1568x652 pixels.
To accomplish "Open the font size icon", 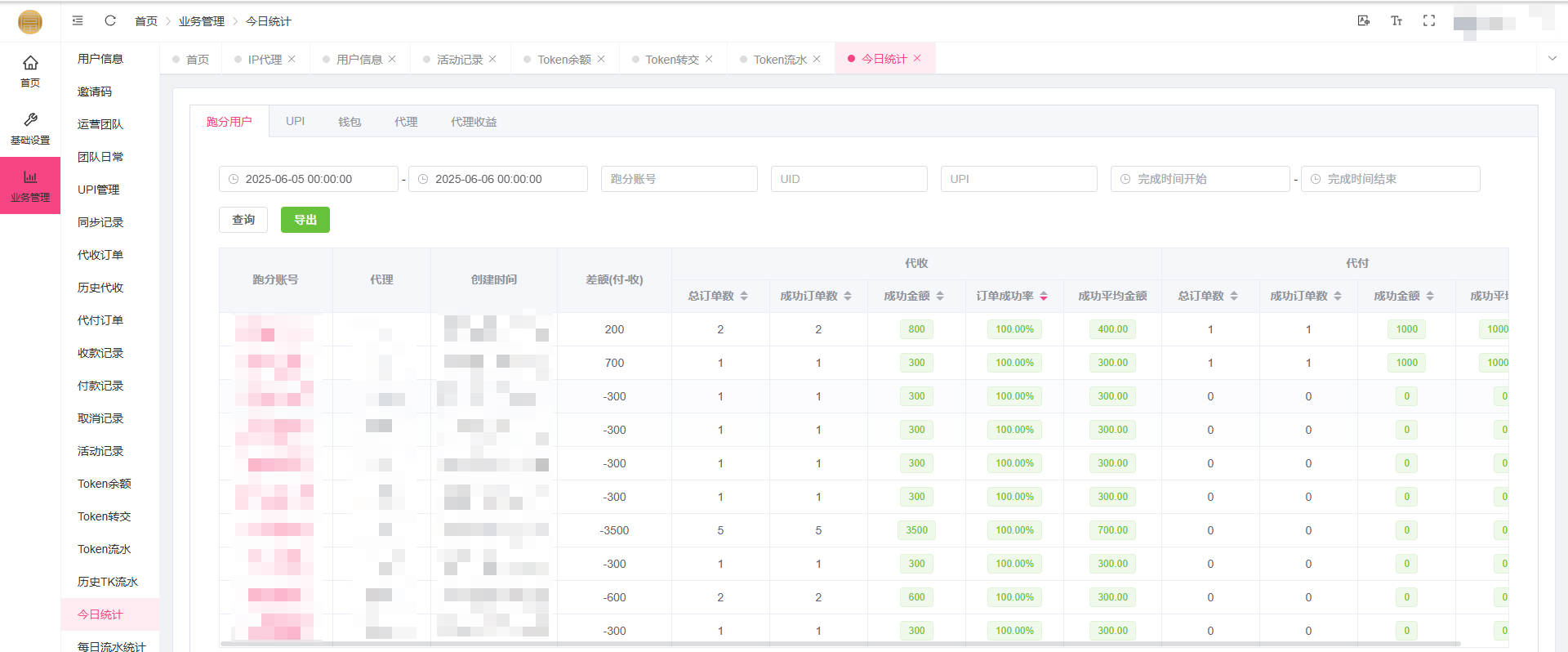I will (x=1396, y=20).
